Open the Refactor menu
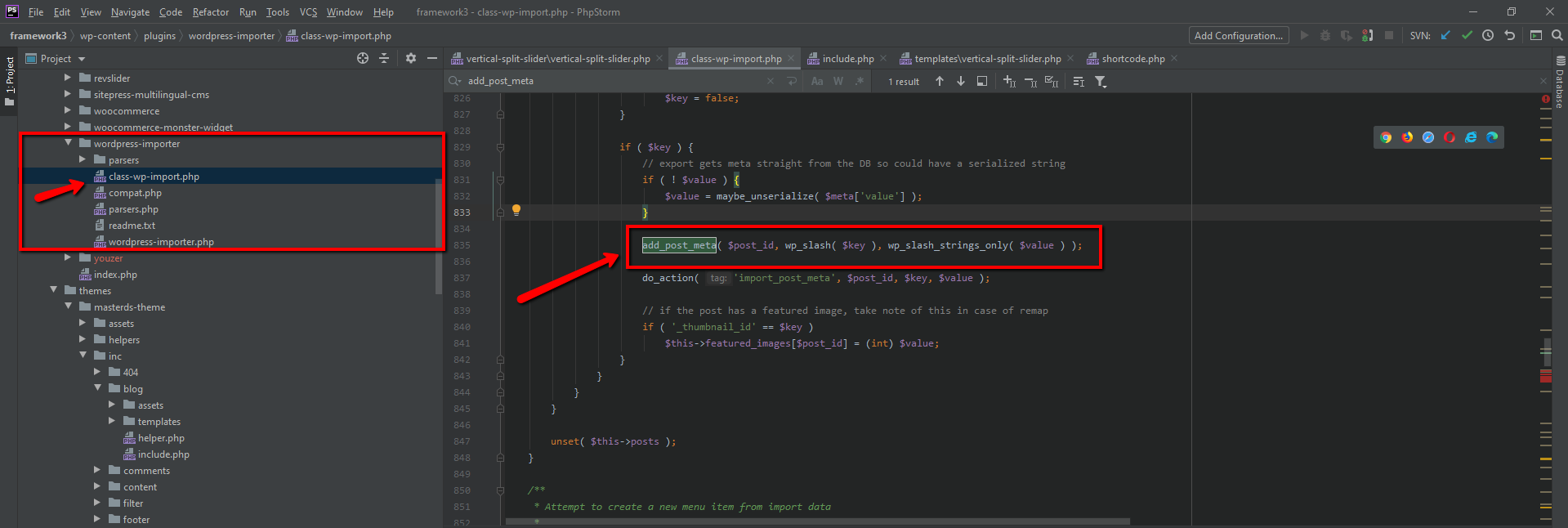1568x528 pixels. [211, 11]
